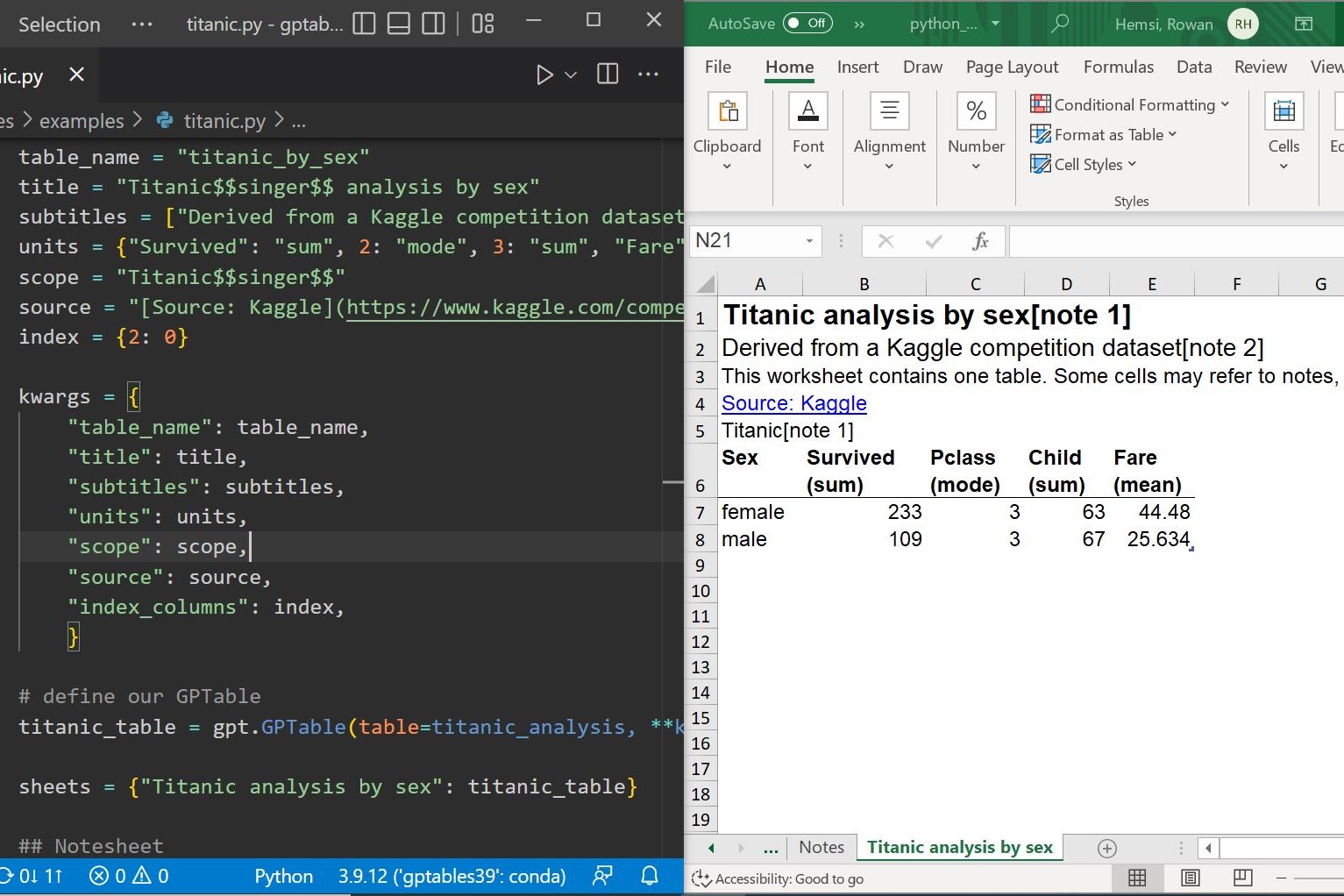This screenshot has width=1344, height=896.
Task: Open VS Code notifications bell
Action: pos(650,876)
